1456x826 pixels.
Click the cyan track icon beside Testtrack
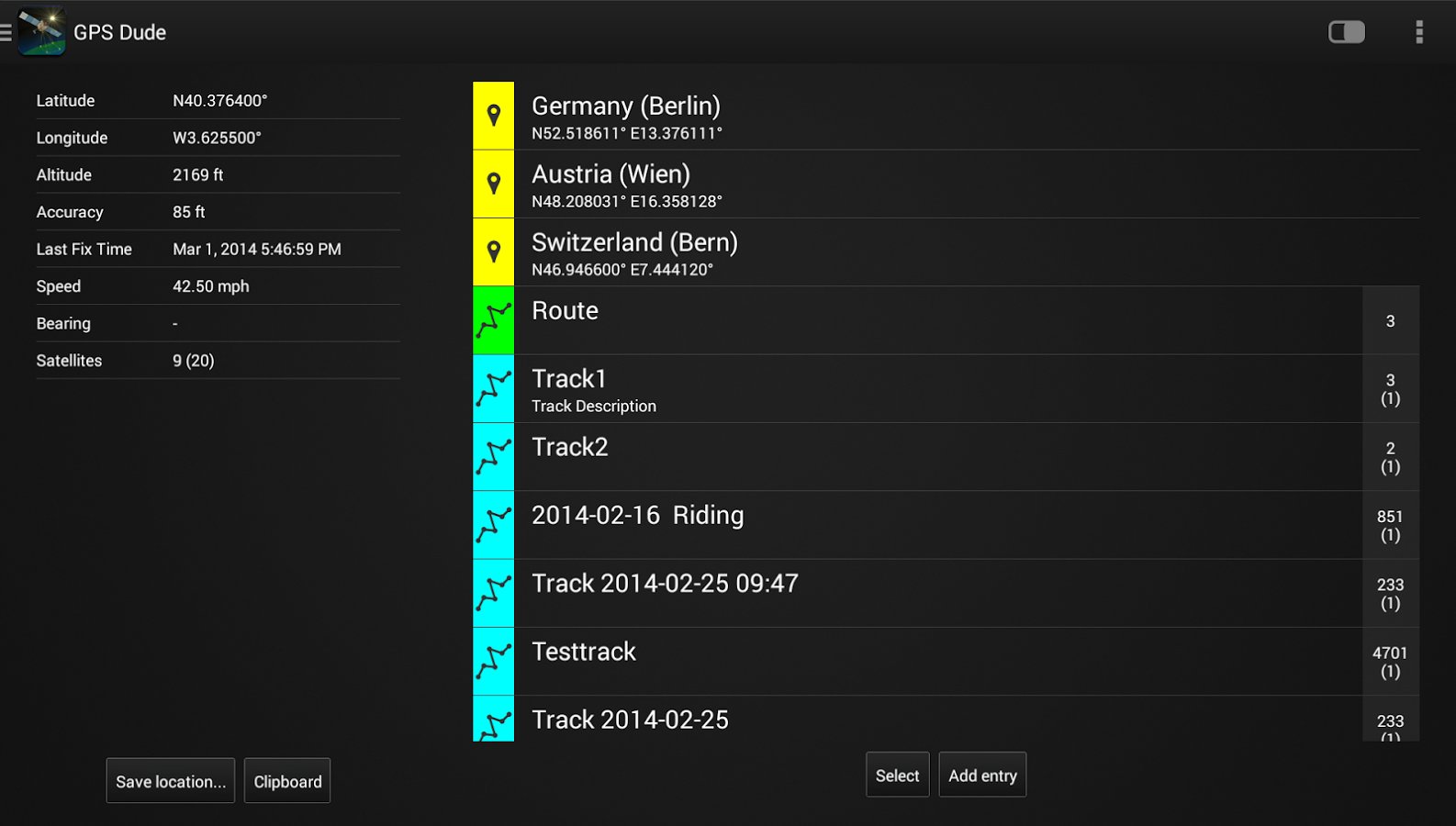click(x=494, y=661)
